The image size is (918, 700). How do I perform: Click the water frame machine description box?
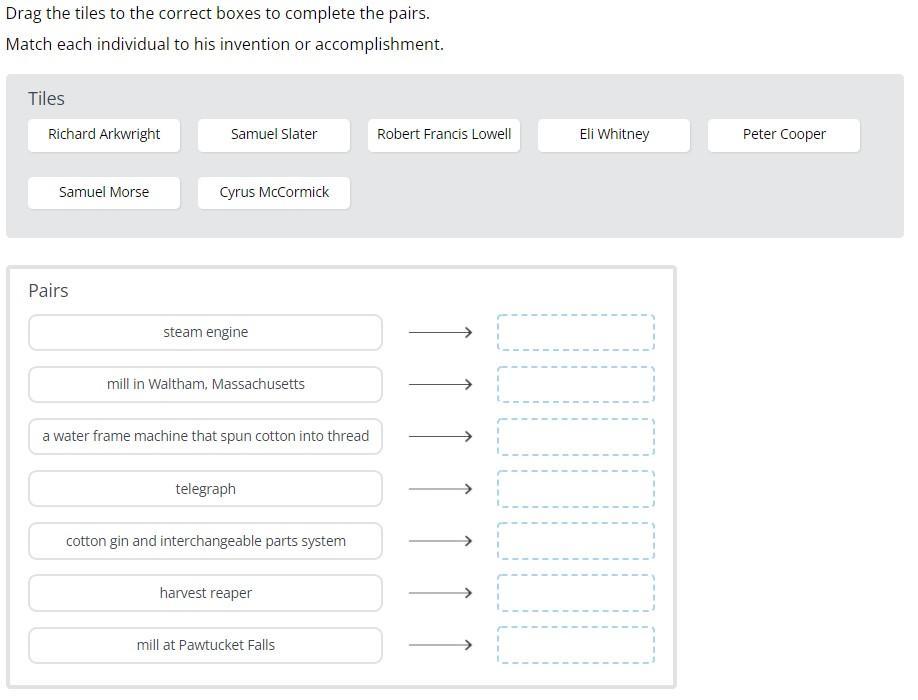tap(205, 436)
